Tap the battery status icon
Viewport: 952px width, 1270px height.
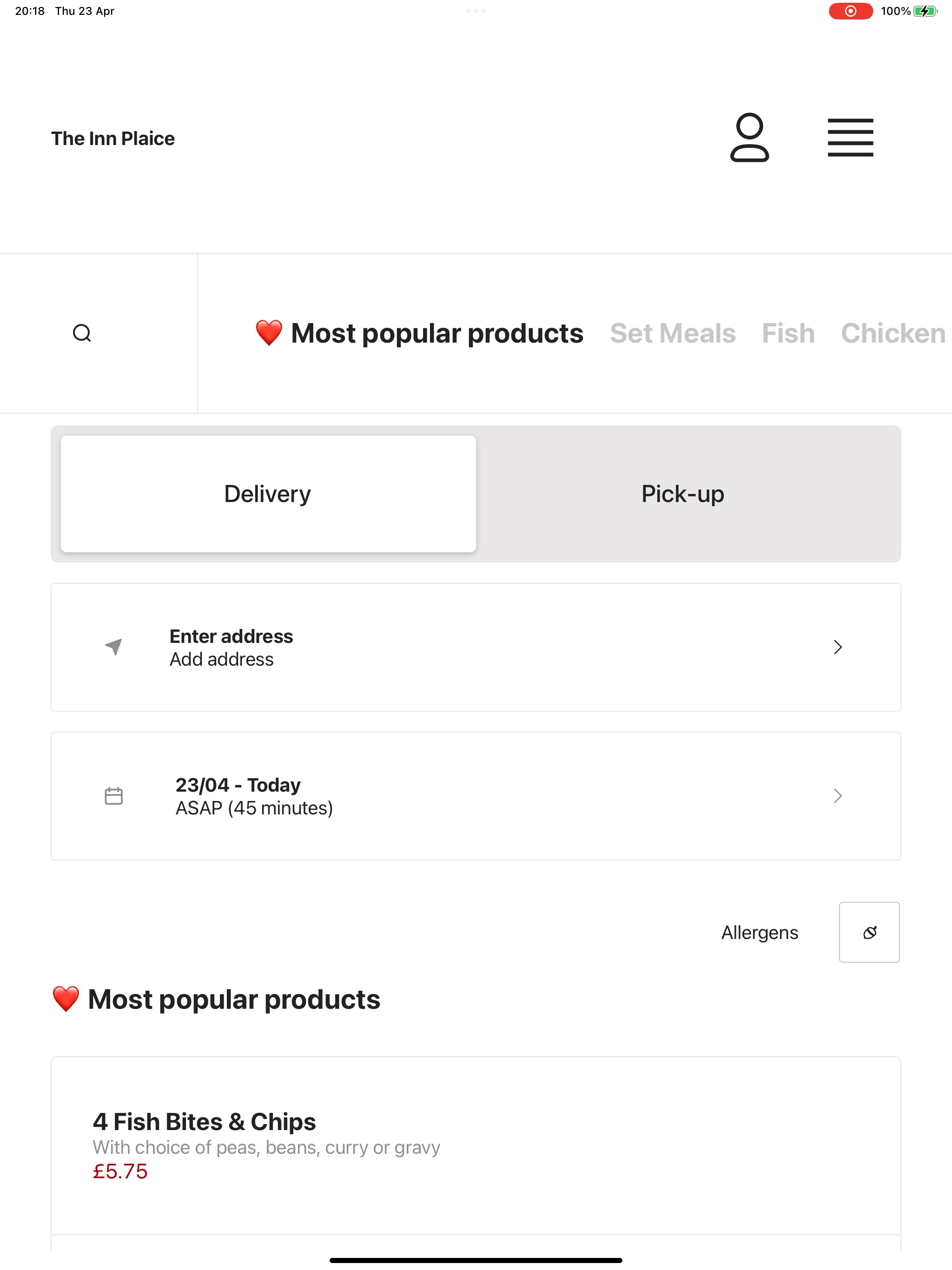click(x=925, y=11)
